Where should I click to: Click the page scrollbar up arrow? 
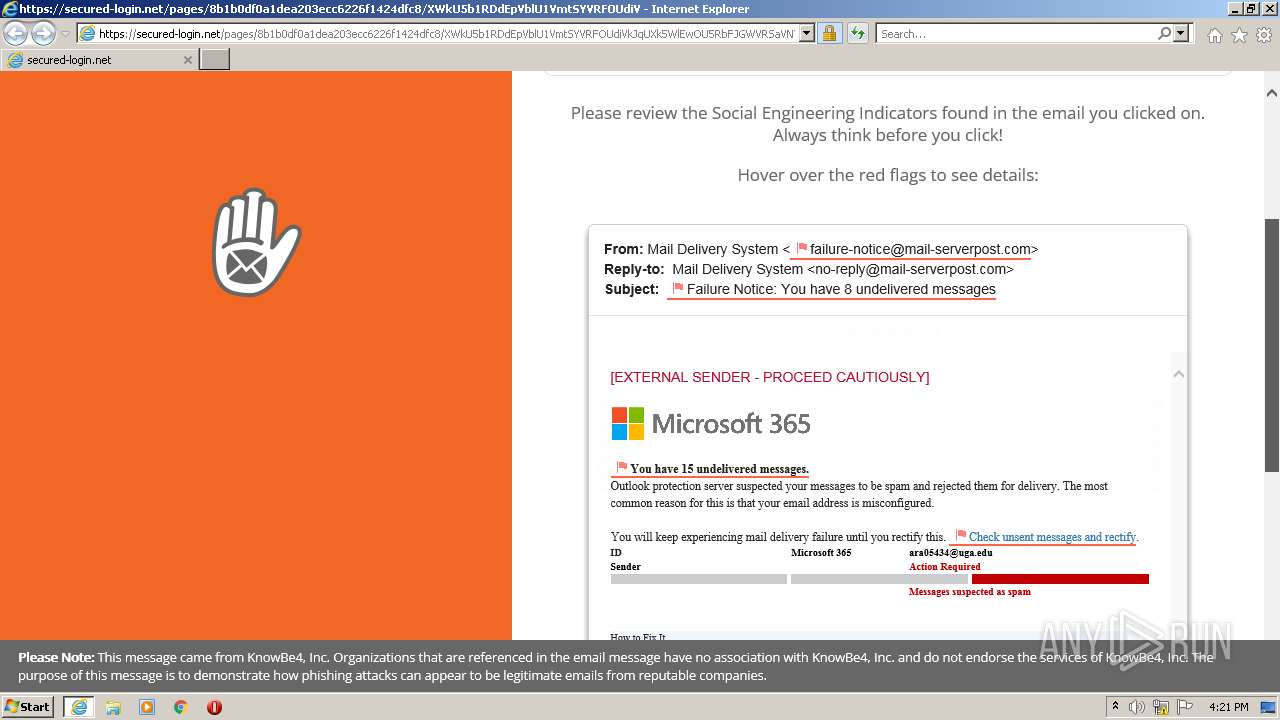pyautogui.click(x=1272, y=93)
